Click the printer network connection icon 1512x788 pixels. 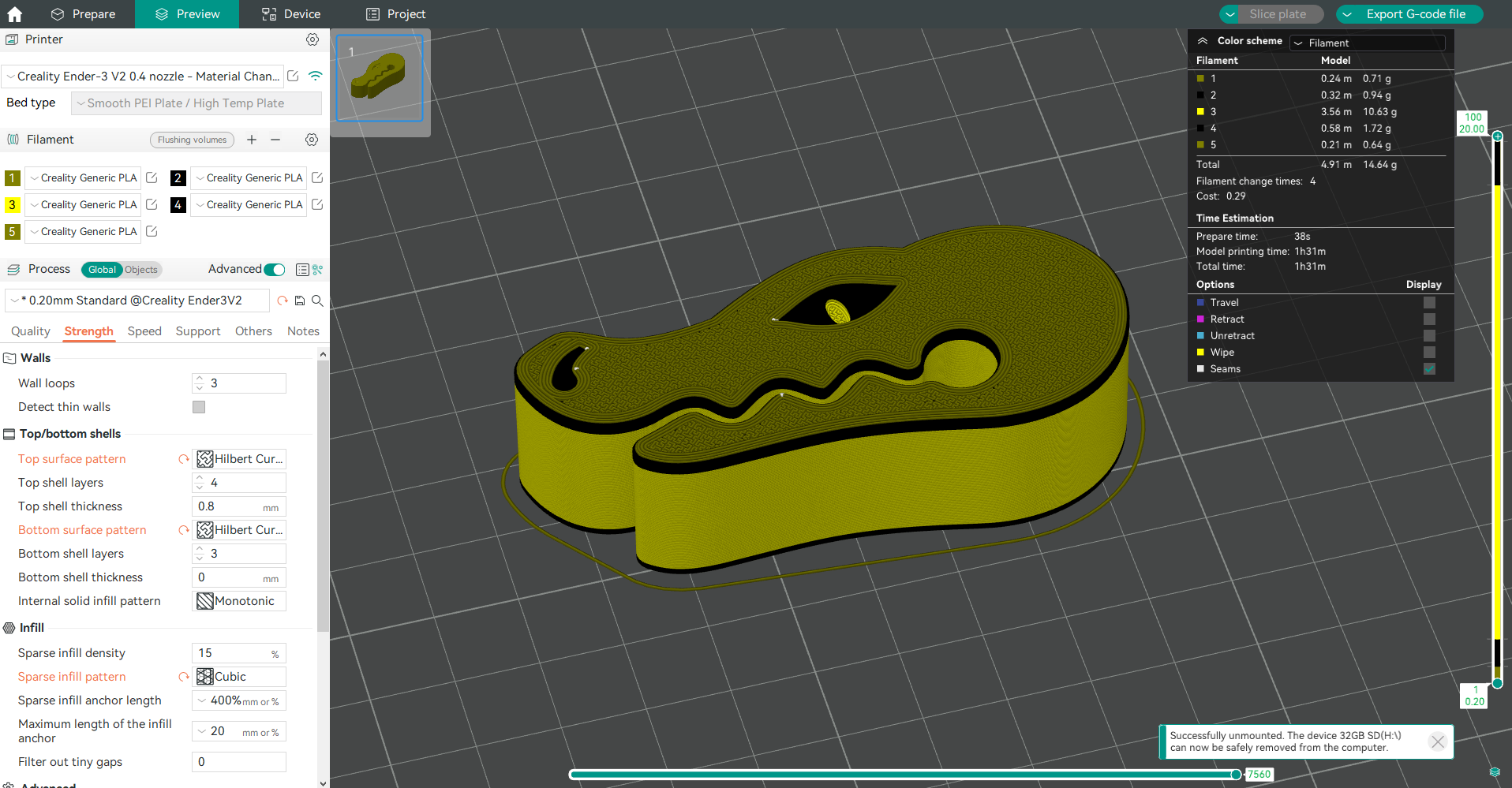pos(316,76)
